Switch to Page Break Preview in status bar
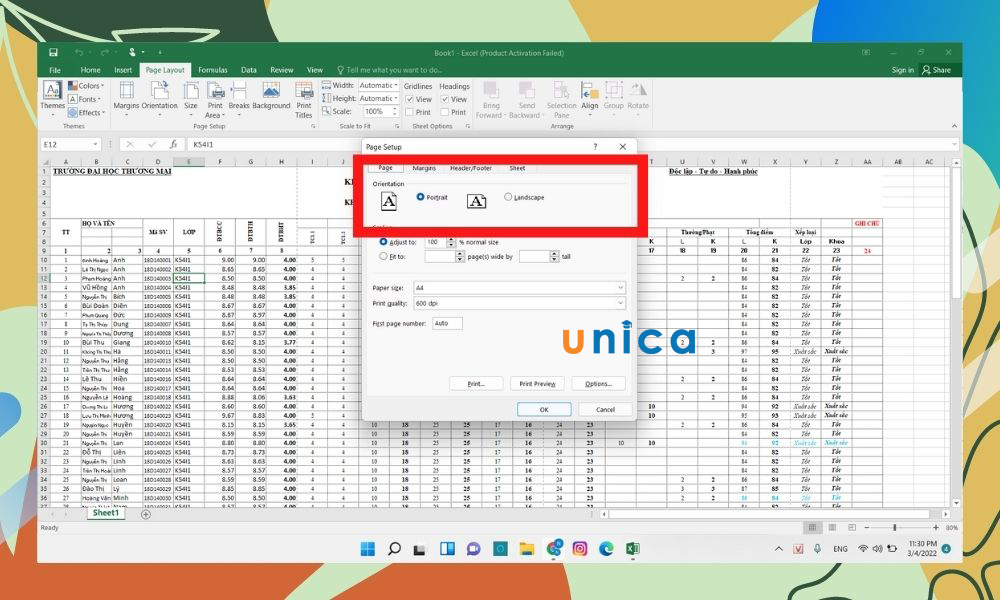1000x600 pixels. 852,527
